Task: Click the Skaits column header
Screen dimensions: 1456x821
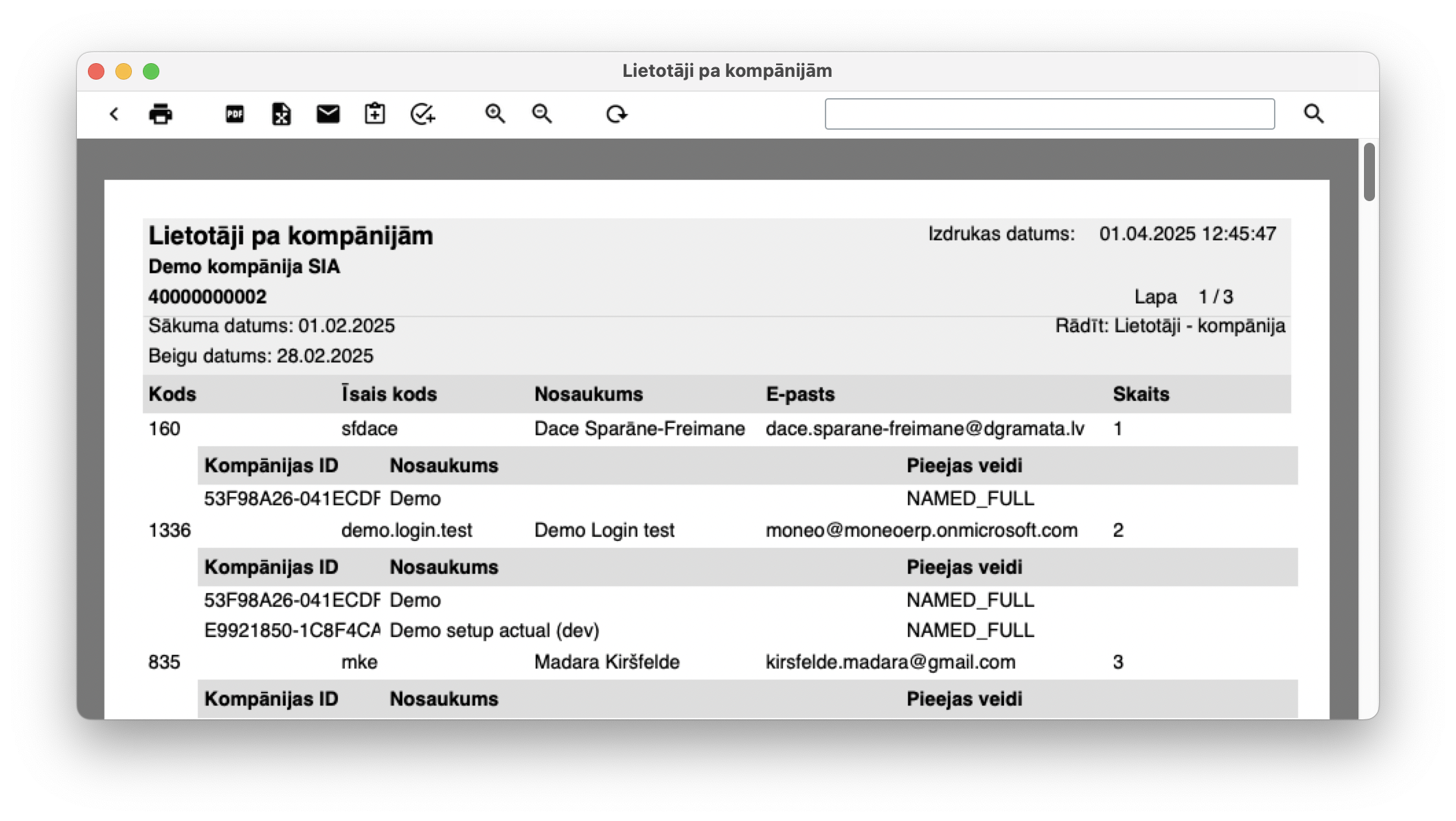Action: pyautogui.click(x=1141, y=394)
